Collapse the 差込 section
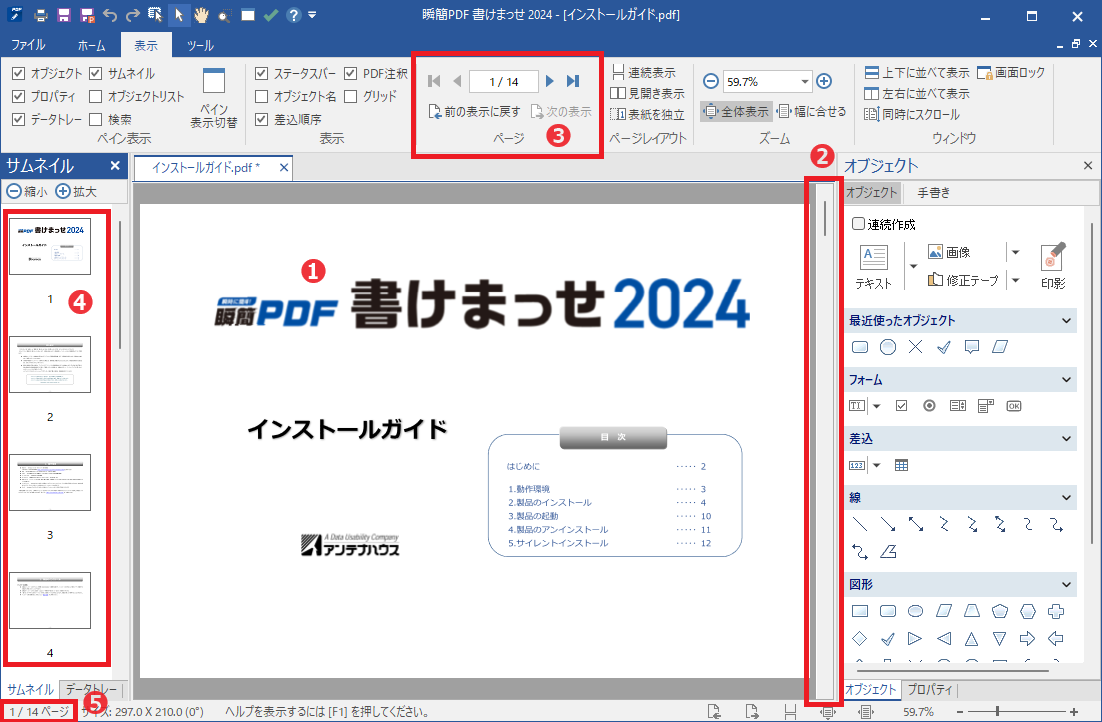Viewport: 1102px width, 722px height. click(x=1066, y=439)
